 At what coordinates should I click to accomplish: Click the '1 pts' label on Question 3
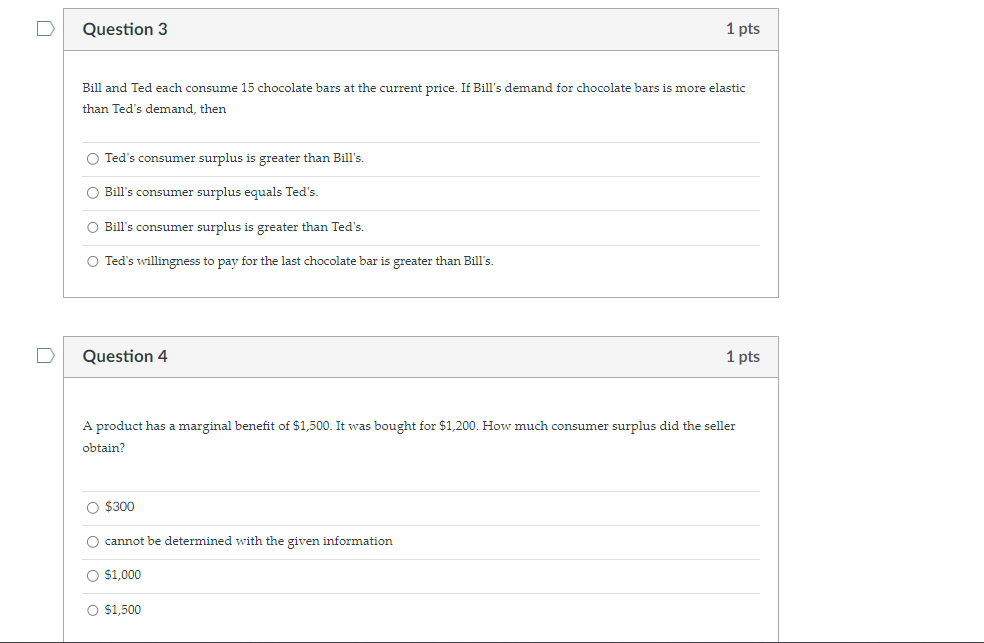point(743,29)
